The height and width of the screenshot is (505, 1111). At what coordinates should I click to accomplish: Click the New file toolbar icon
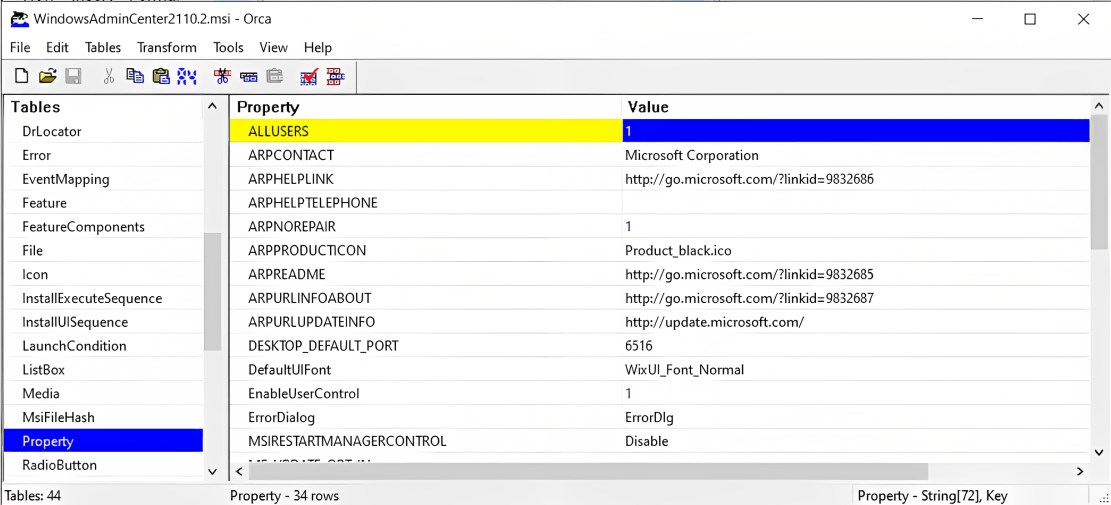pyautogui.click(x=22, y=76)
